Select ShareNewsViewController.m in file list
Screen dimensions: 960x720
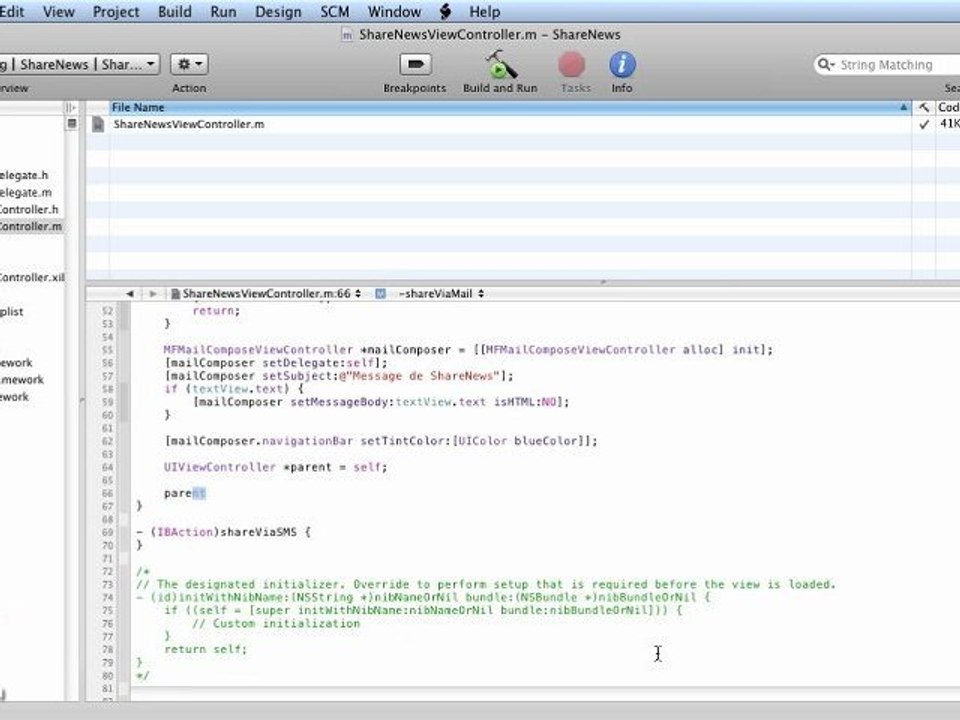pos(189,124)
